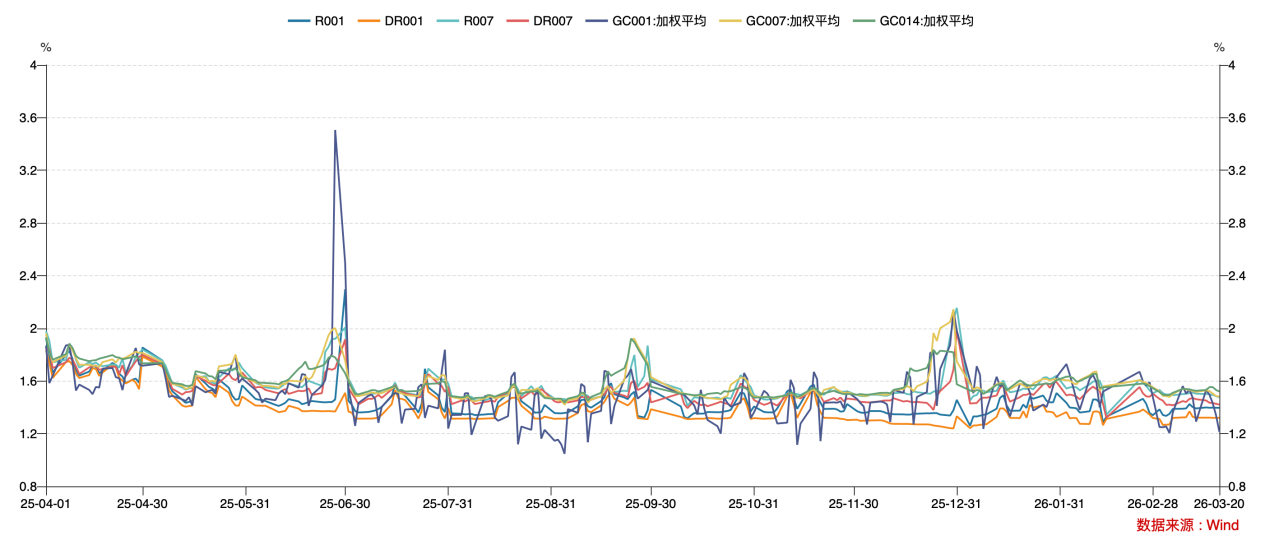Click the orange DR001 legend line marker
Viewport: 1265px width, 545px height.
(368, 20)
